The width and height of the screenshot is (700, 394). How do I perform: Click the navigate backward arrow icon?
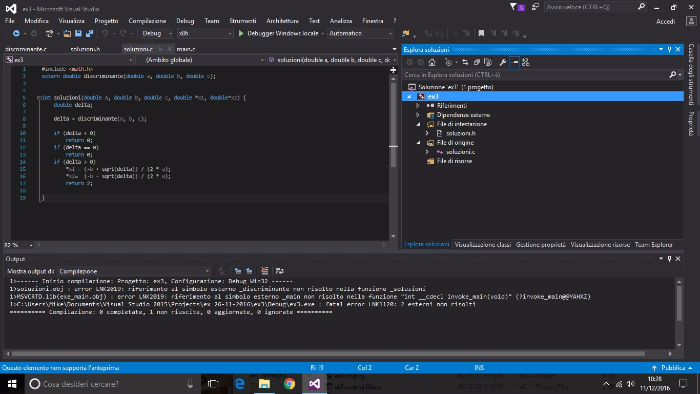tap(16, 33)
